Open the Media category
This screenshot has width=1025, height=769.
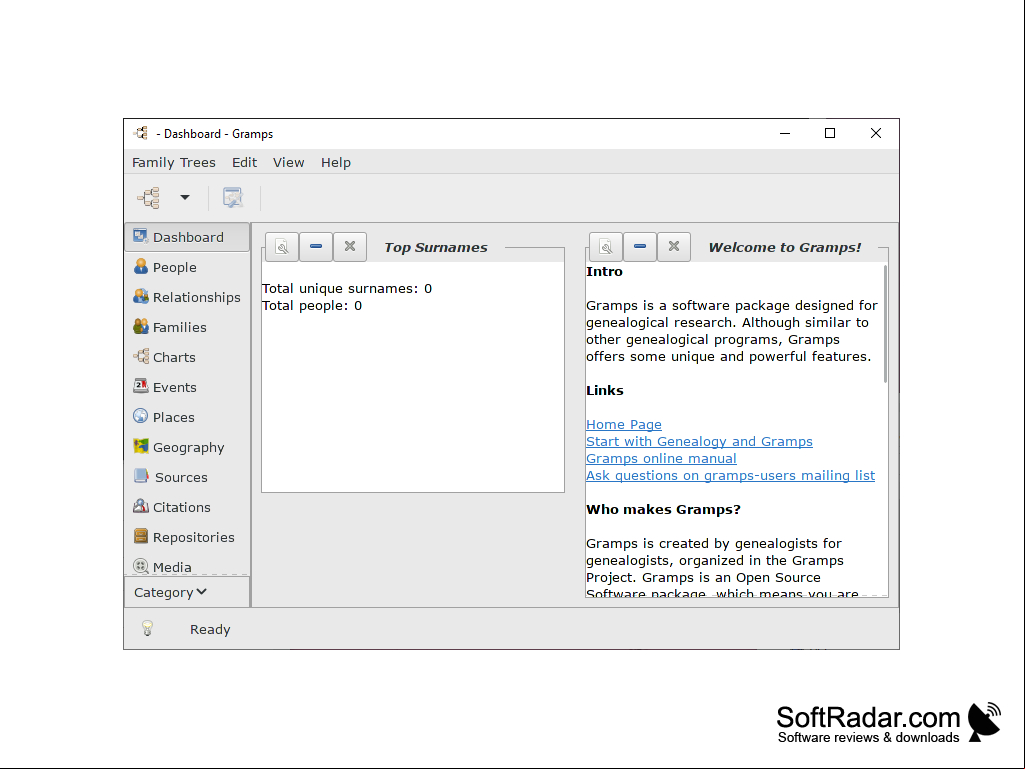click(187, 566)
